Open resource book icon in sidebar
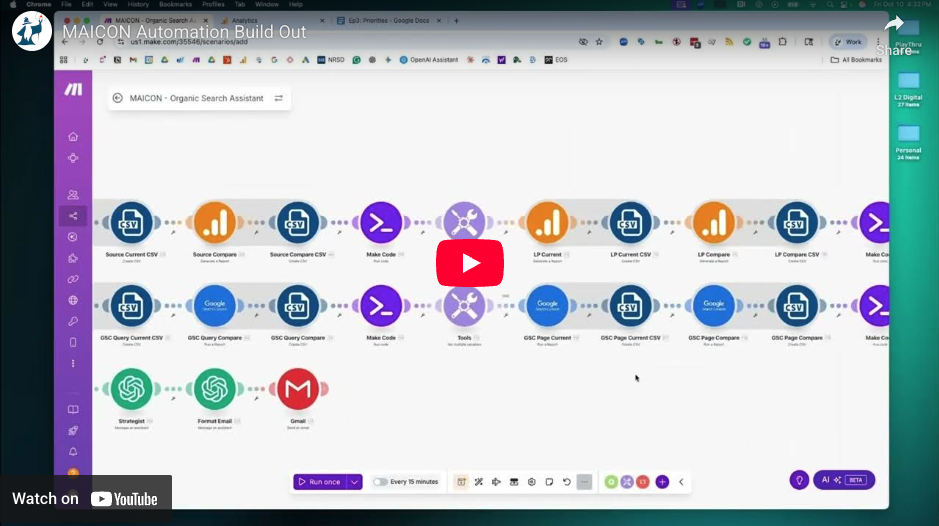The width and height of the screenshot is (939, 526). pos(73,410)
